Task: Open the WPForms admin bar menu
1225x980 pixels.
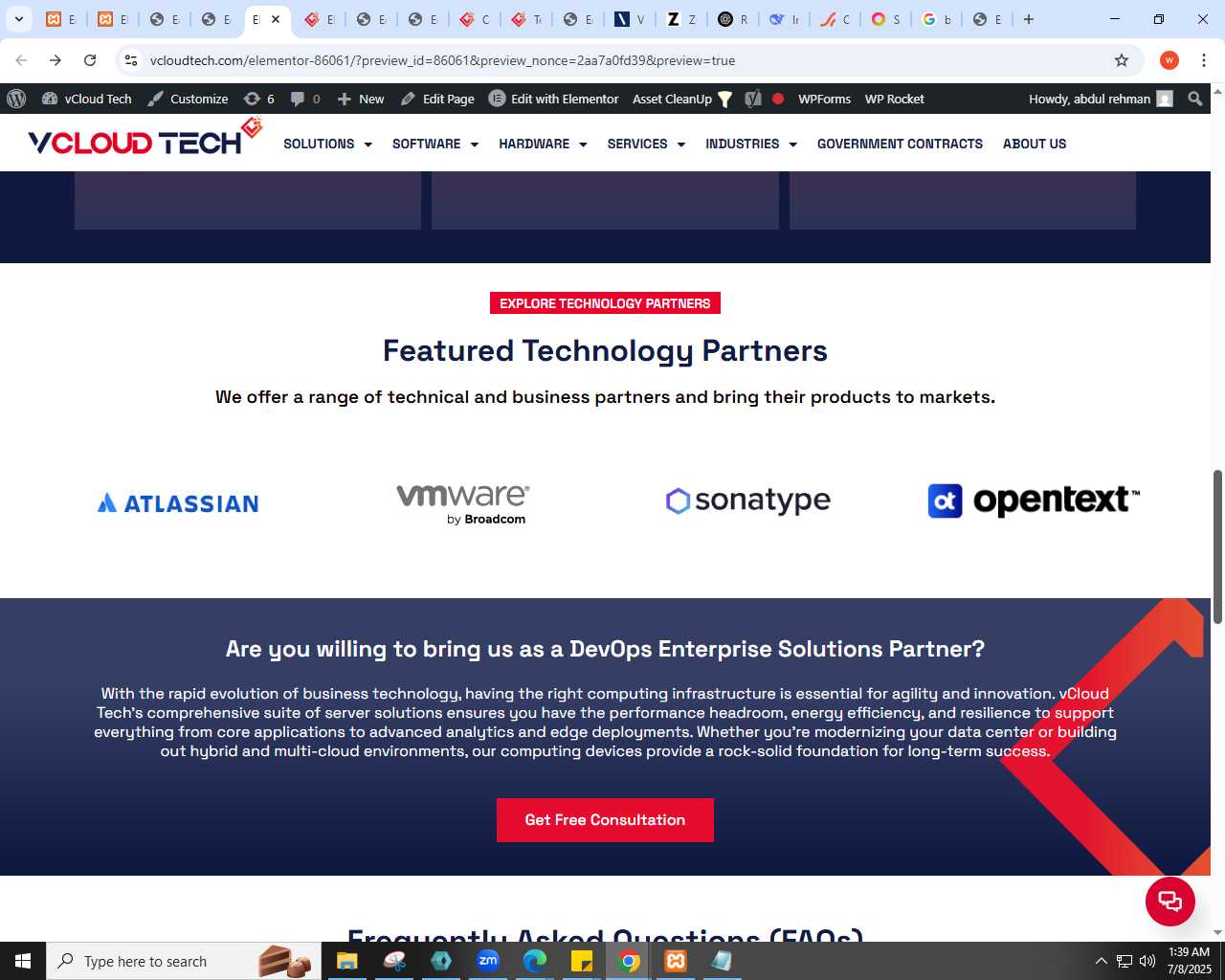Action: pyautogui.click(x=824, y=99)
